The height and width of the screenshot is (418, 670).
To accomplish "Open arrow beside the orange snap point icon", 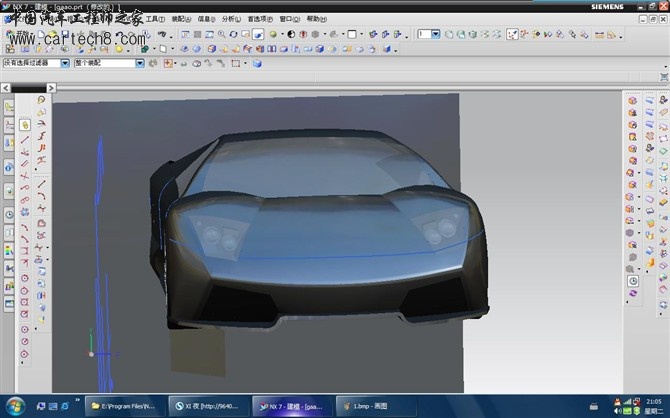I will pyautogui.click(x=175, y=64).
